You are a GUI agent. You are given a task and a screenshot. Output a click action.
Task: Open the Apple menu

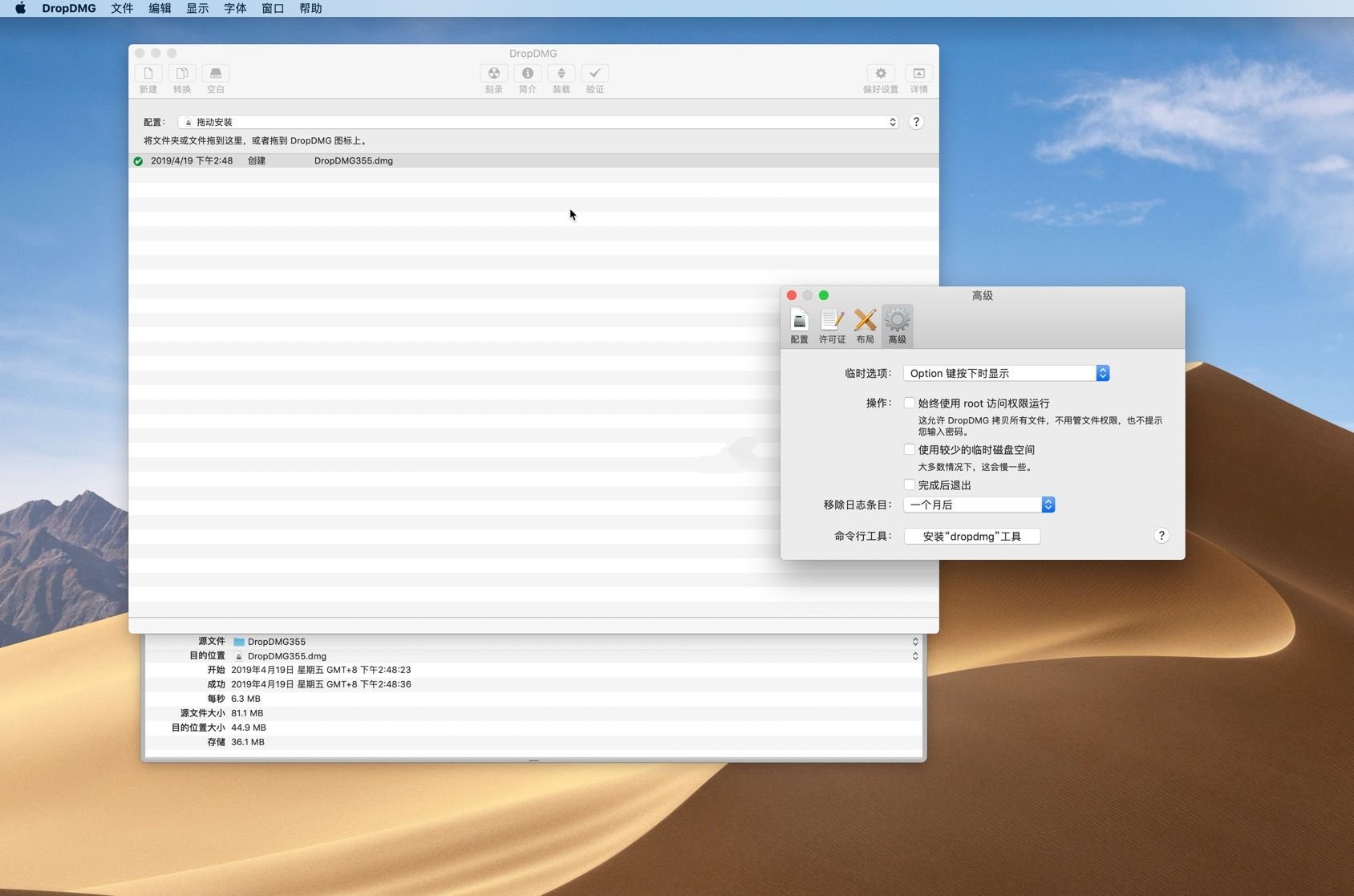click(20, 8)
